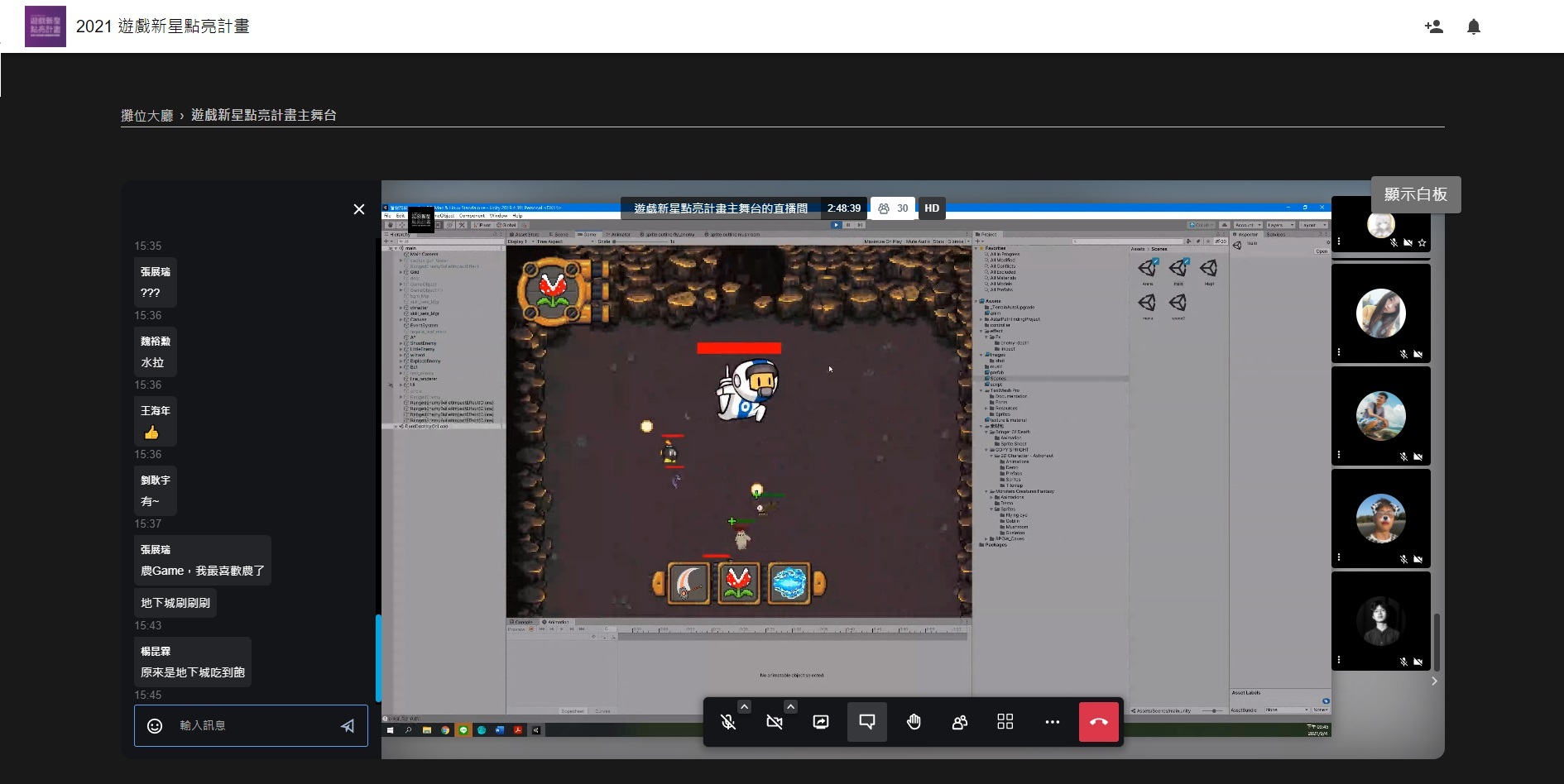Image resolution: width=1564 pixels, height=784 pixels.
Task: Hang up the call
Action: (x=1098, y=722)
